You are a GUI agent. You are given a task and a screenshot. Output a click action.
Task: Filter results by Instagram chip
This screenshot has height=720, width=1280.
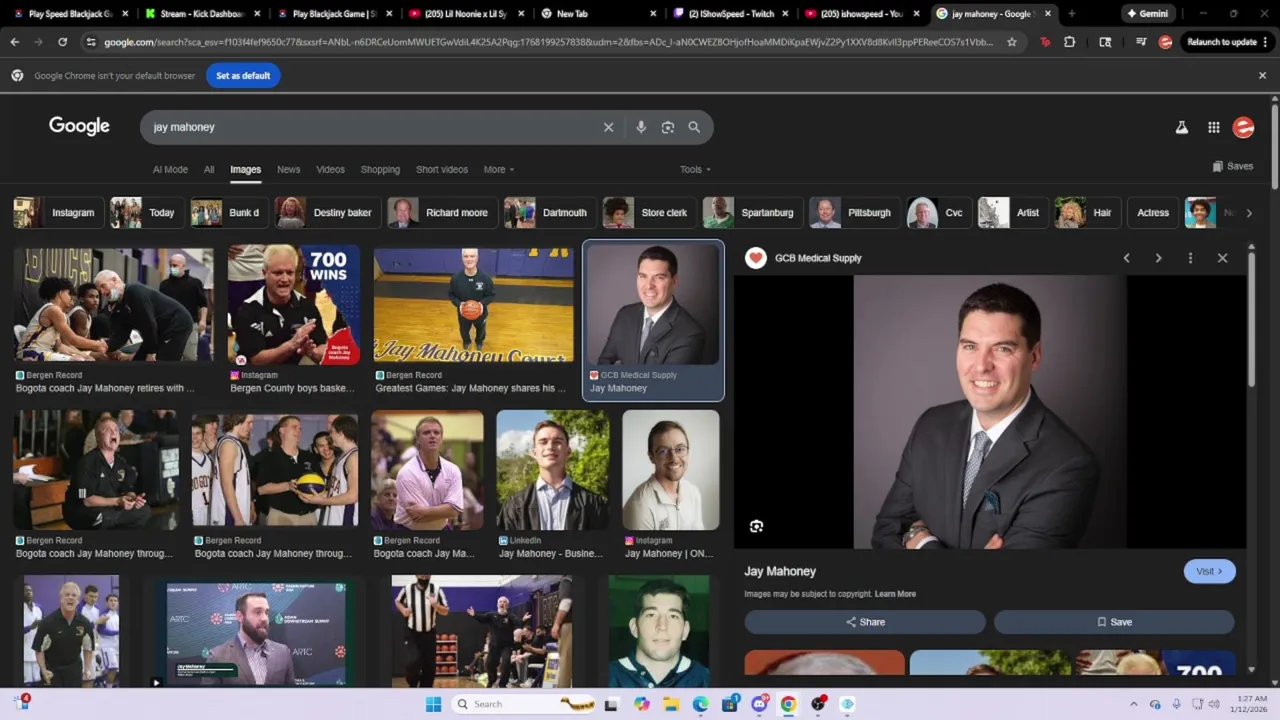point(56,212)
